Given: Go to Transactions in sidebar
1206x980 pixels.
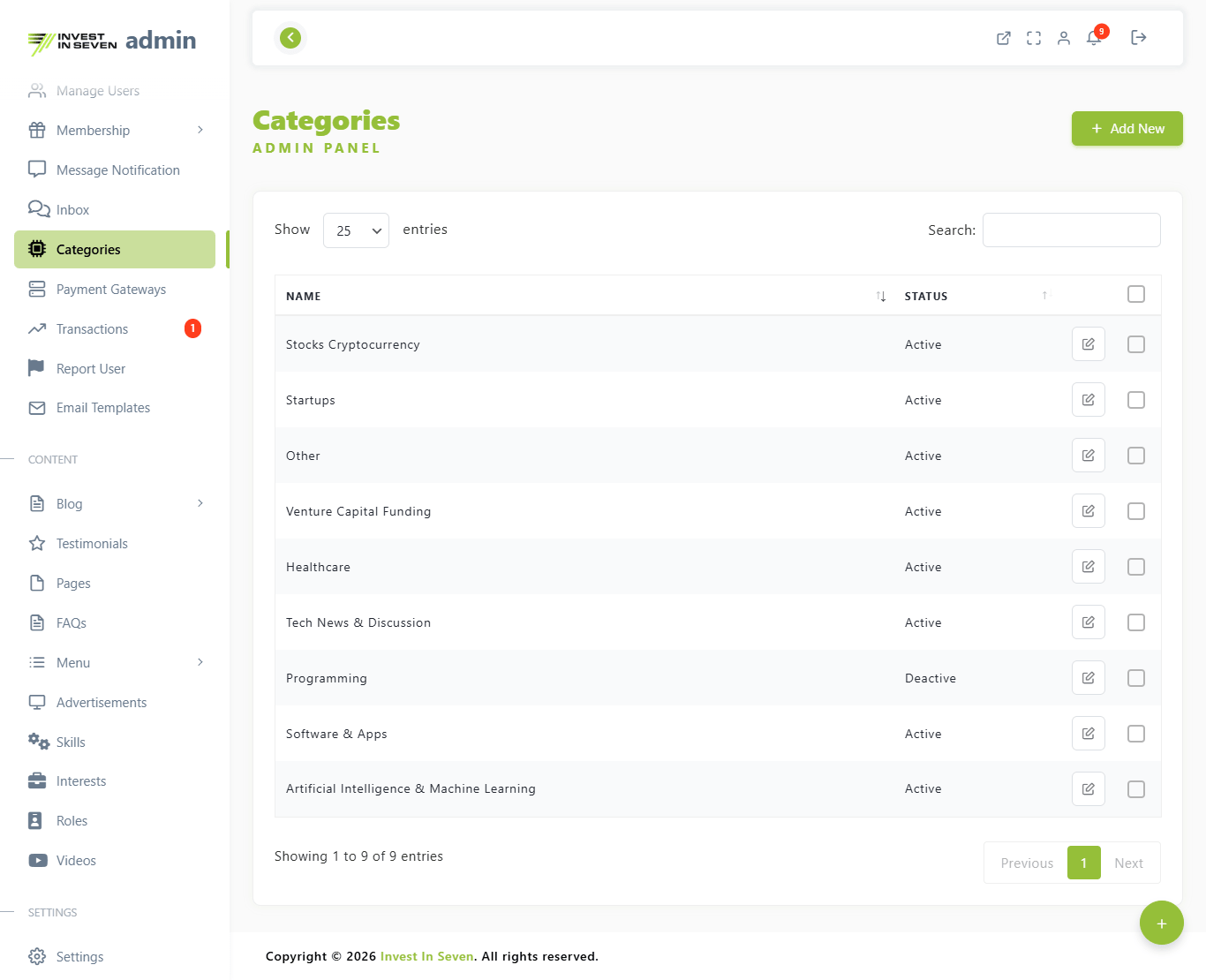Looking at the screenshot, I should 93,329.
